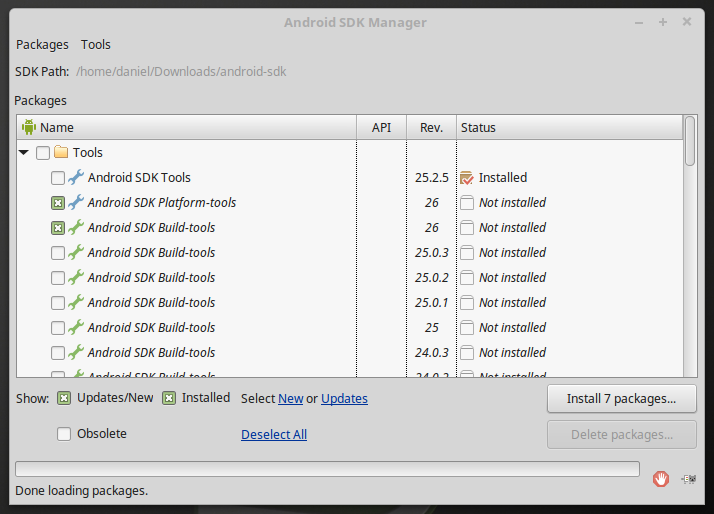The height and width of the screenshot is (514, 714).
Task: Click the Updates link
Action: [344, 399]
